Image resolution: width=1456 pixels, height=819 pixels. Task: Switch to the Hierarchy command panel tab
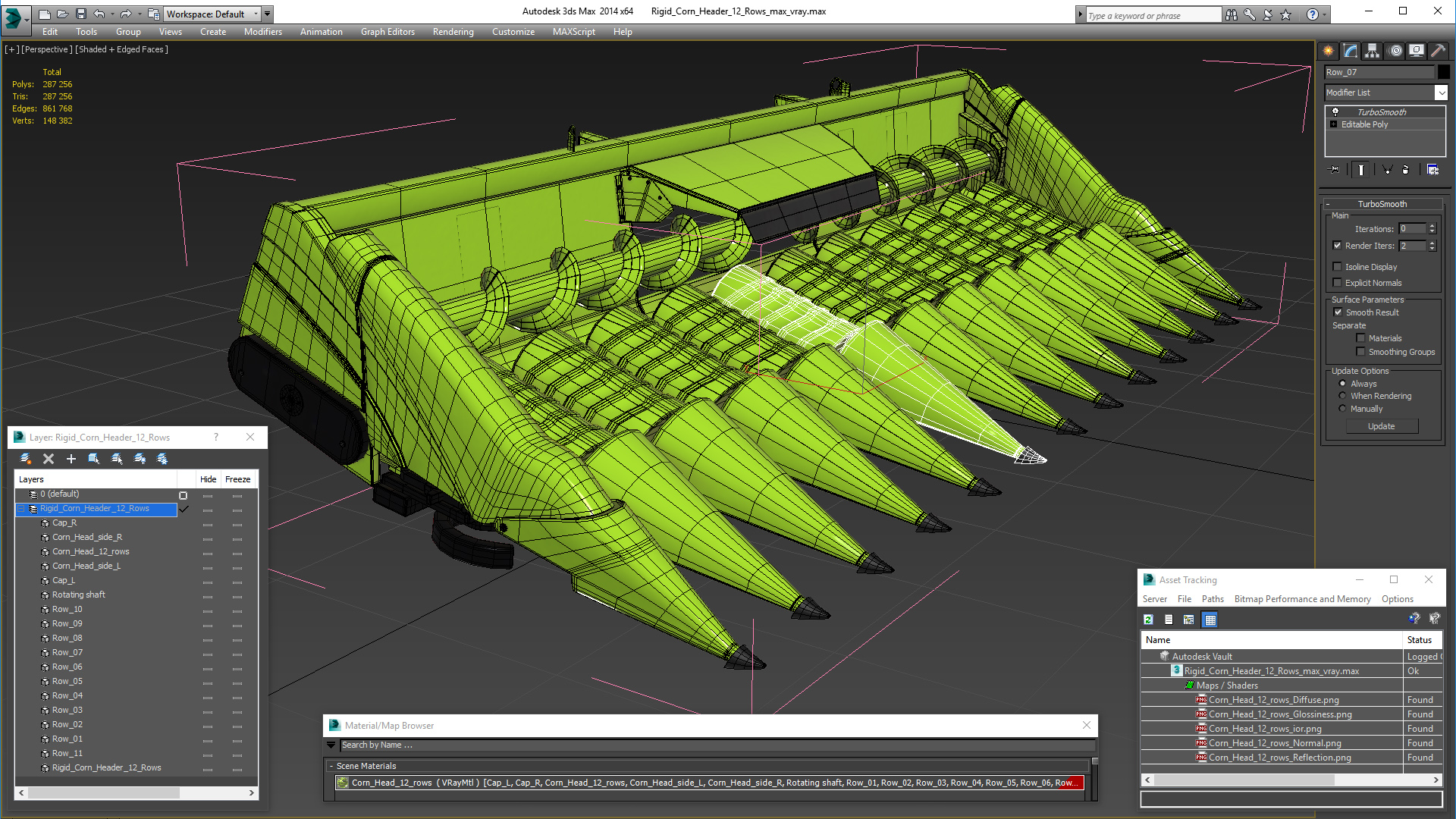pyautogui.click(x=1373, y=51)
